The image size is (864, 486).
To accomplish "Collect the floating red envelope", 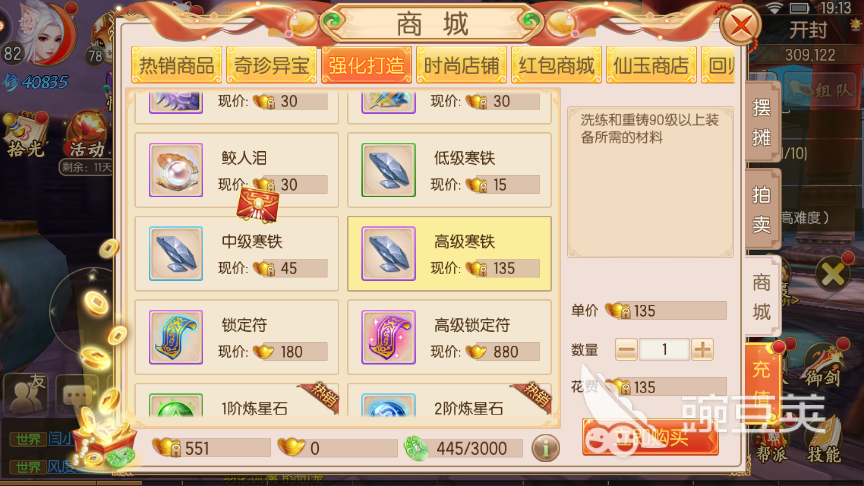I will pos(257,204).
